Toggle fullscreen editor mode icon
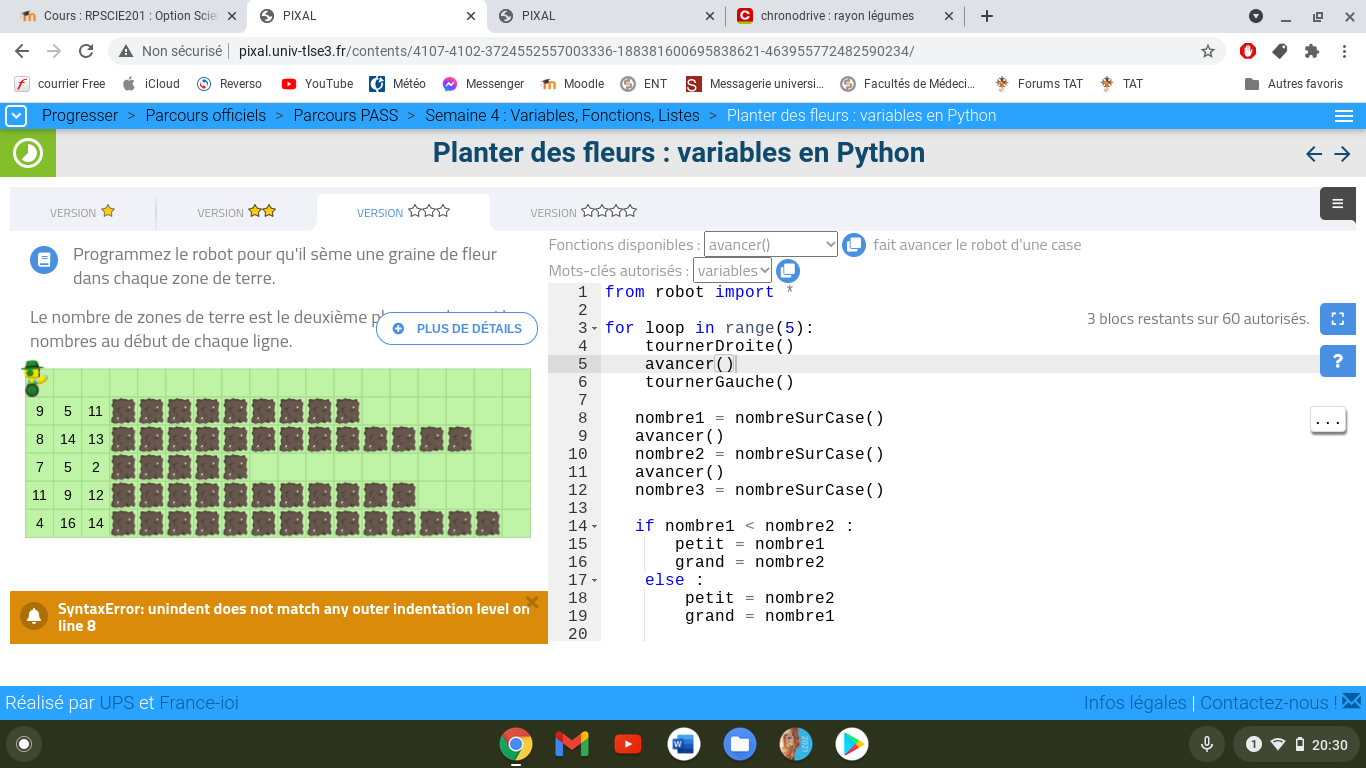 coord(1338,319)
